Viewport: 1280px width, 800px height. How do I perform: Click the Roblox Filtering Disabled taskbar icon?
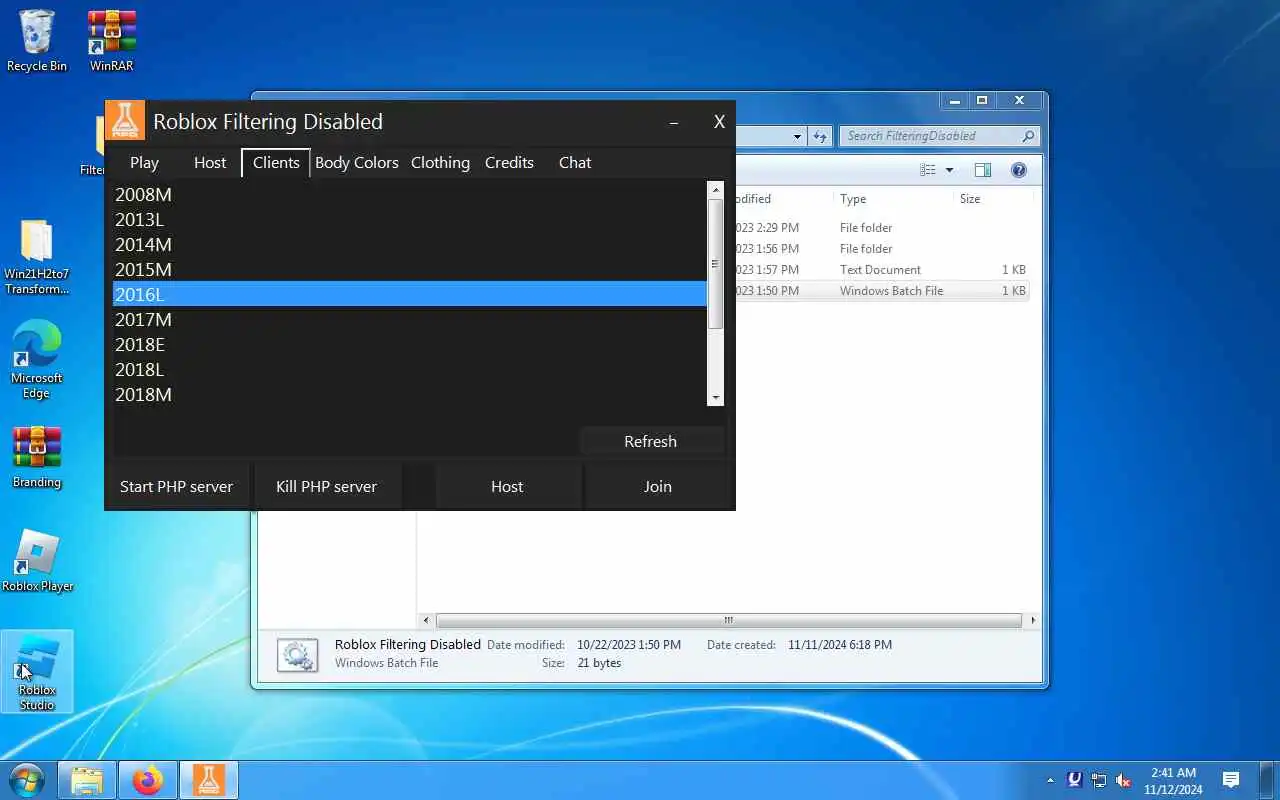pos(209,780)
